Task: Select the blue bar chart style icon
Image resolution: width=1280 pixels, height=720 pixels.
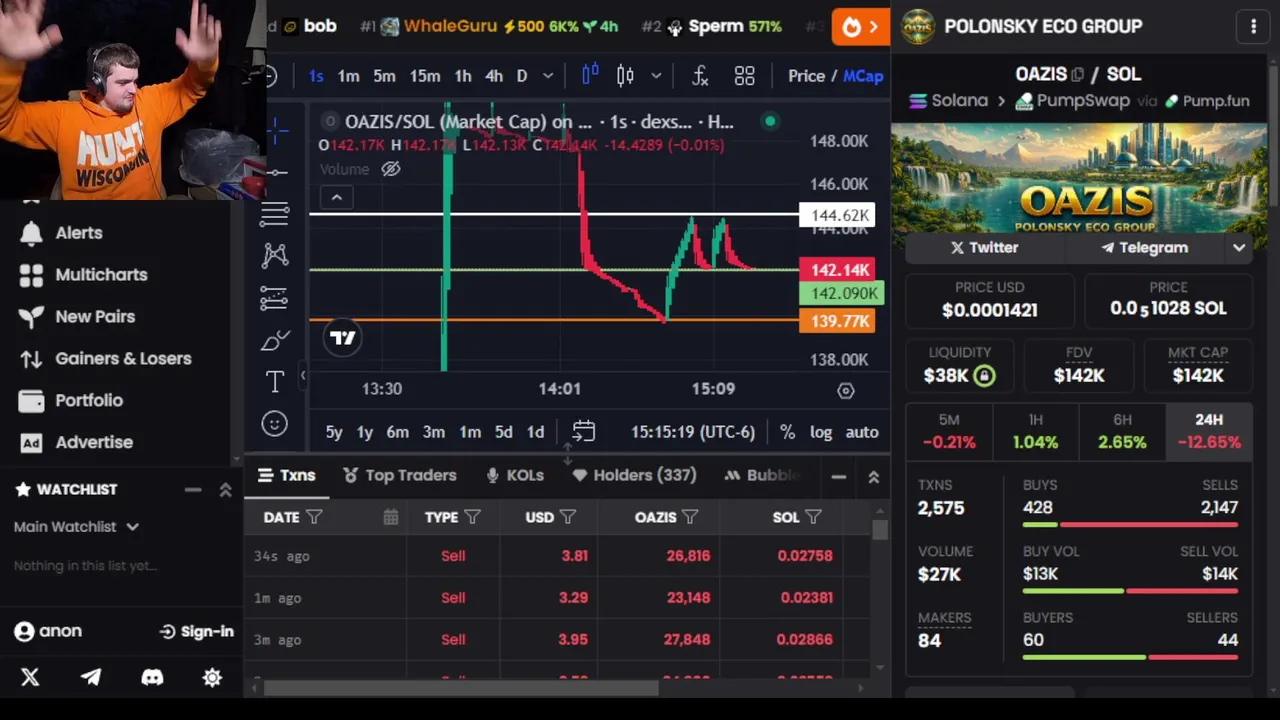Action: (x=590, y=75)
